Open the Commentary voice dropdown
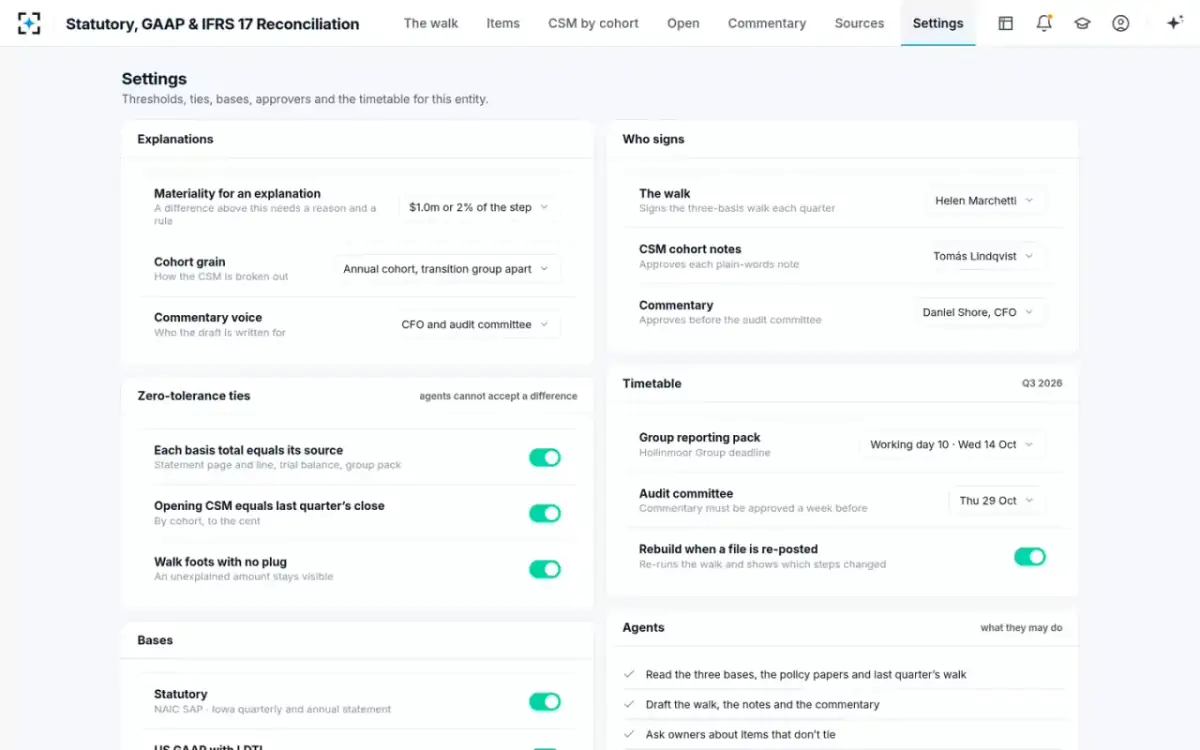Screen dimensions: 1200x750 [x=475, y=325]
